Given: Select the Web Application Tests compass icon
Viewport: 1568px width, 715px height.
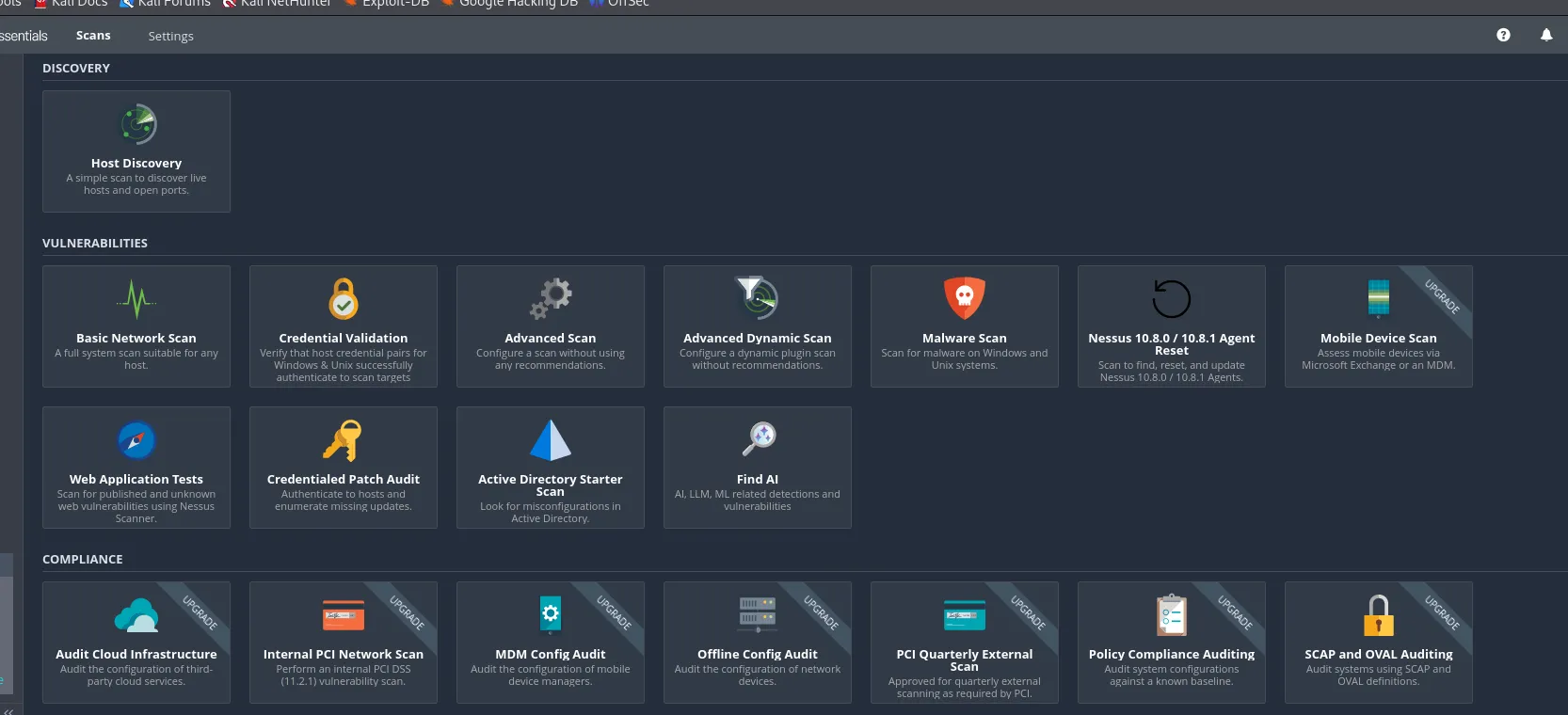Looking at the screenshot, I should point(136,440).
